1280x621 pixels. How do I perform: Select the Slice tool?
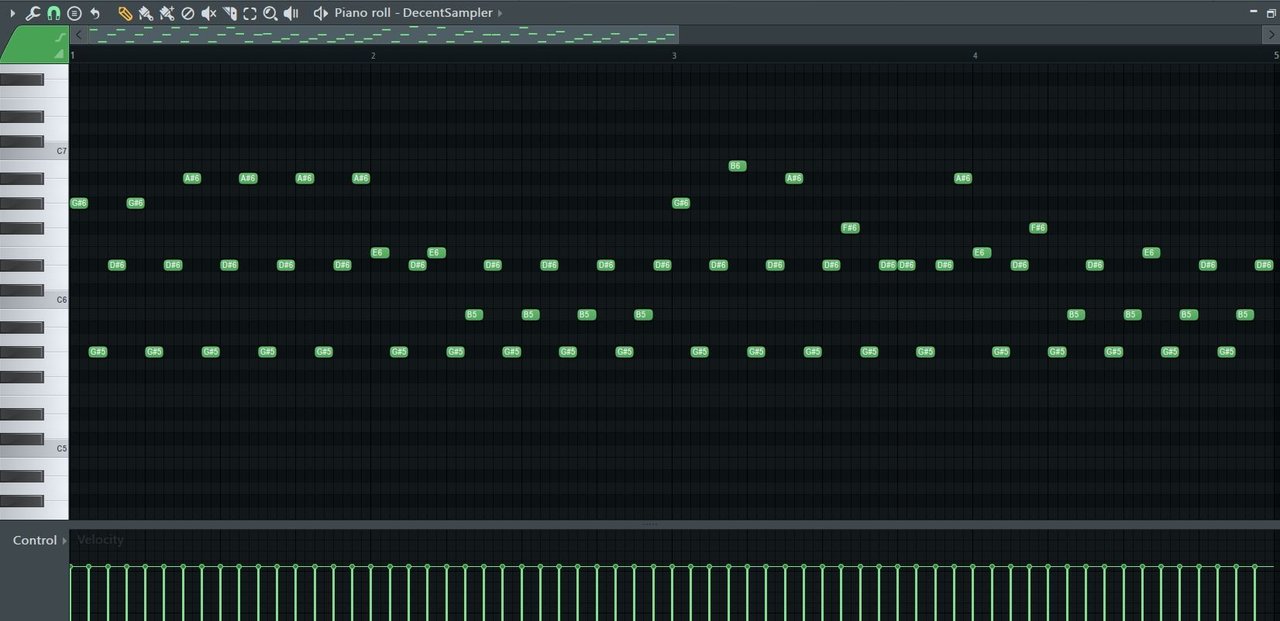click(229, 13)
